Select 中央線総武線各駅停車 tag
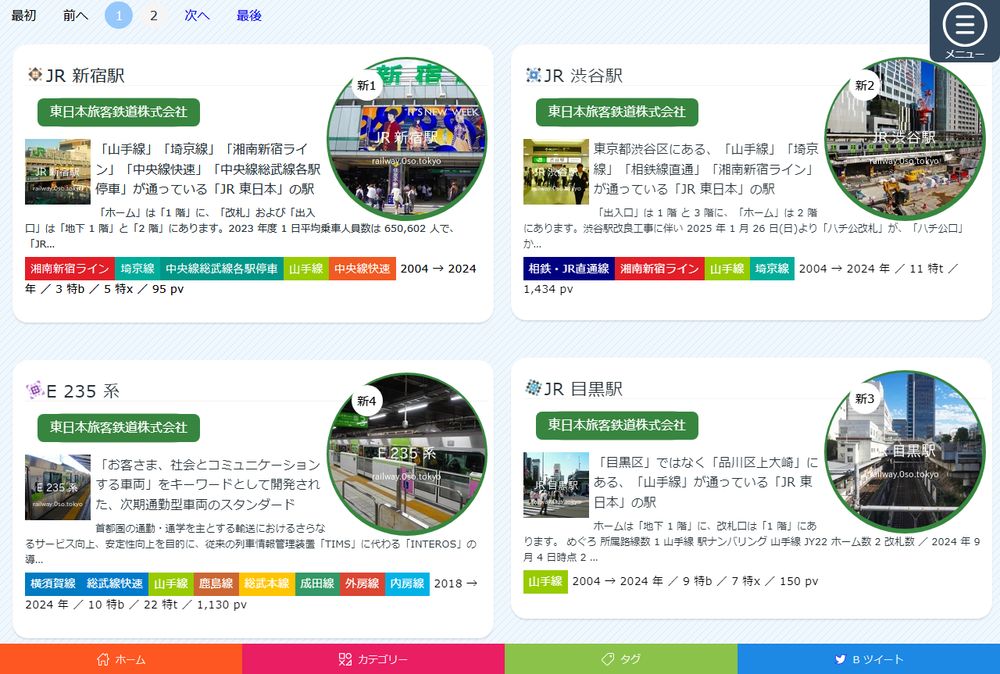Screen dimensions: 1000x674 221,268
